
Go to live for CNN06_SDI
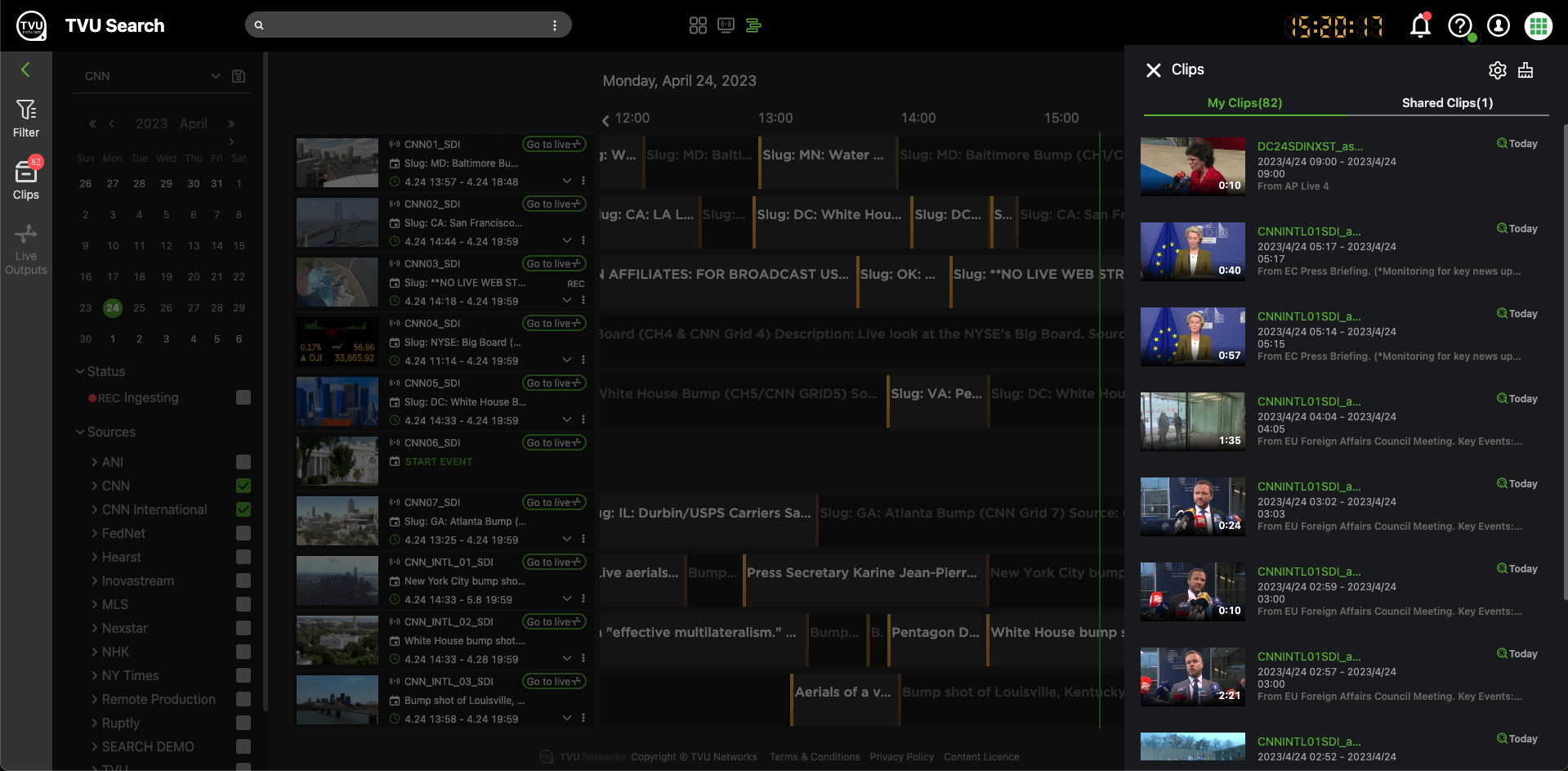tap(554, 442)
